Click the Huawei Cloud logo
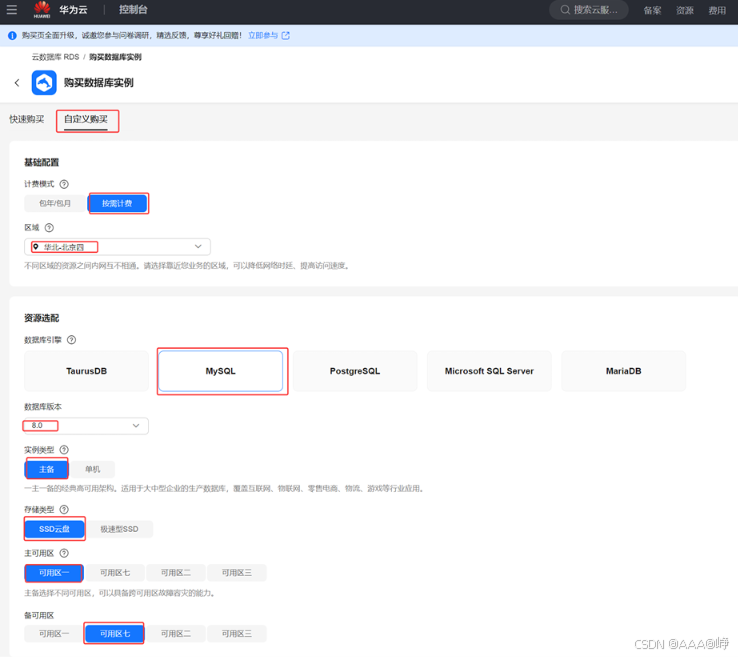Screen dimensions: 738x657 click(x=42, y=9)
